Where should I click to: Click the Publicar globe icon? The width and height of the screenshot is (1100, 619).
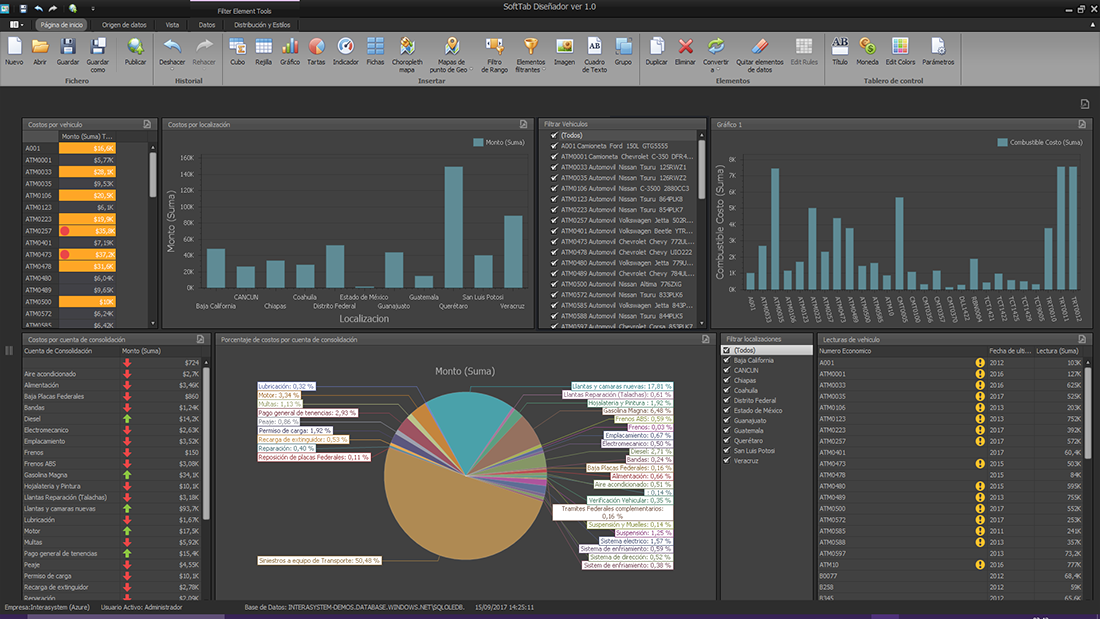click(x=135, y=47)
